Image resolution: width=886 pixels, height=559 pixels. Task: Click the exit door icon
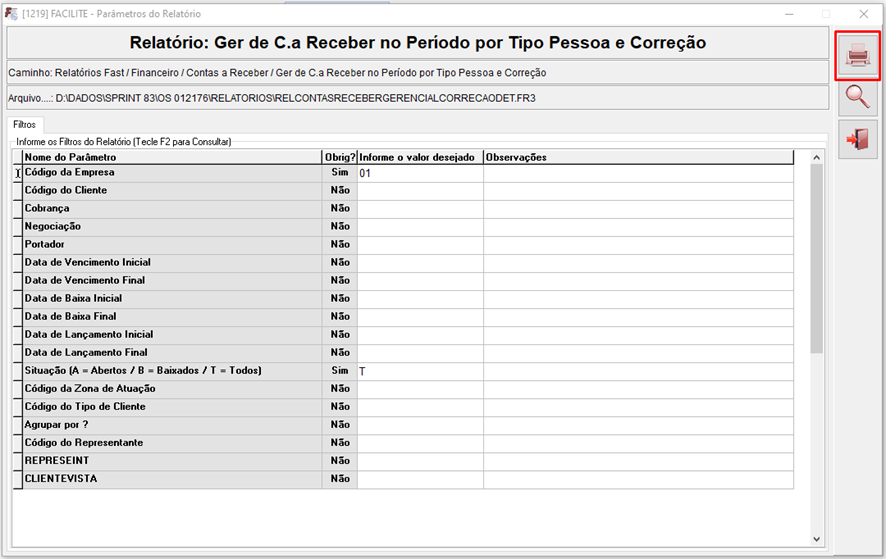tap(857, 139)
